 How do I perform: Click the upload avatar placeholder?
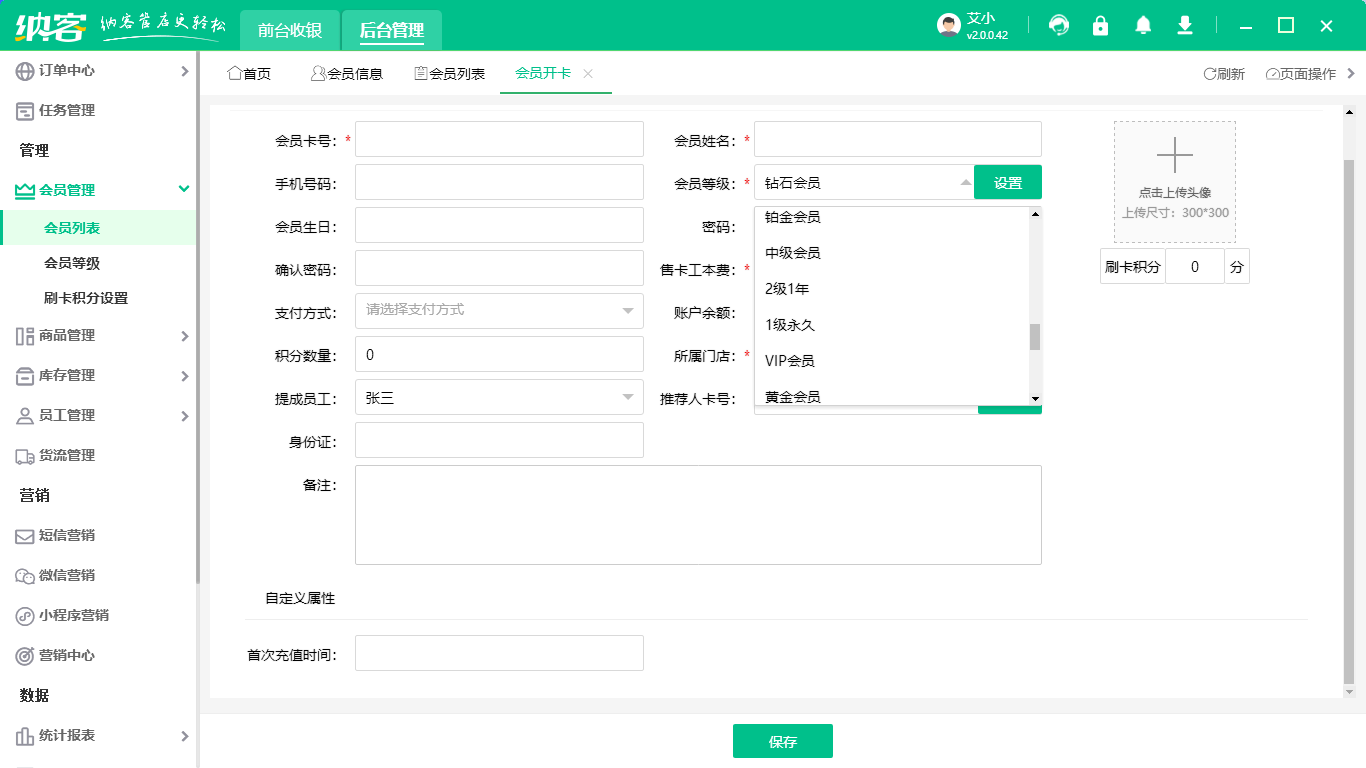(x=1174, y=180)
